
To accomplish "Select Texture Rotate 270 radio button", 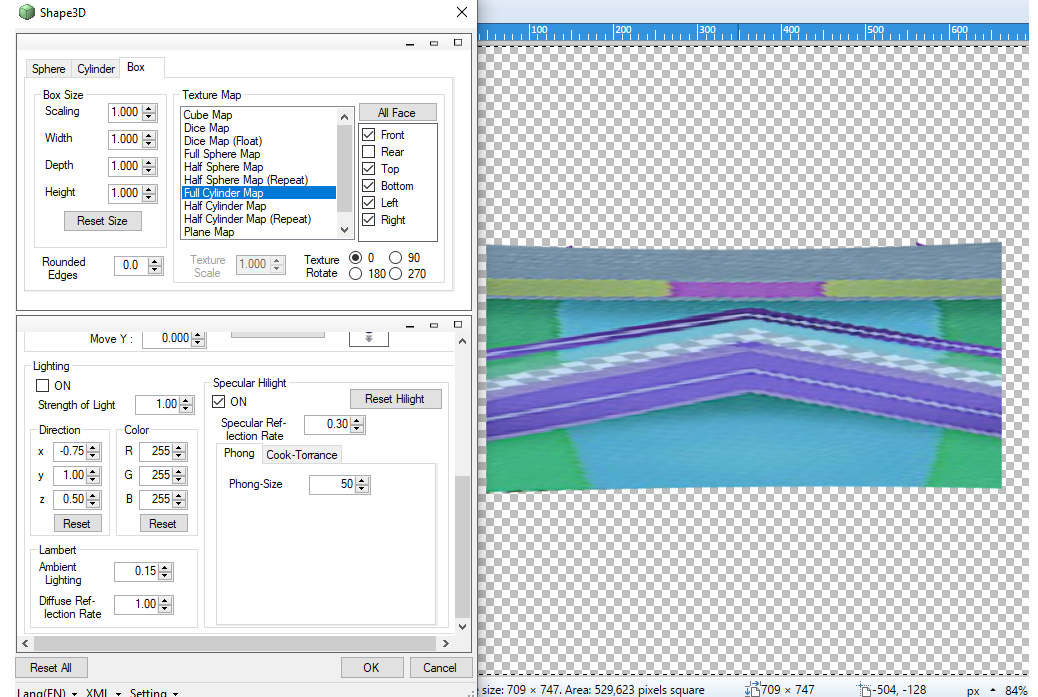I will (396, 273).
